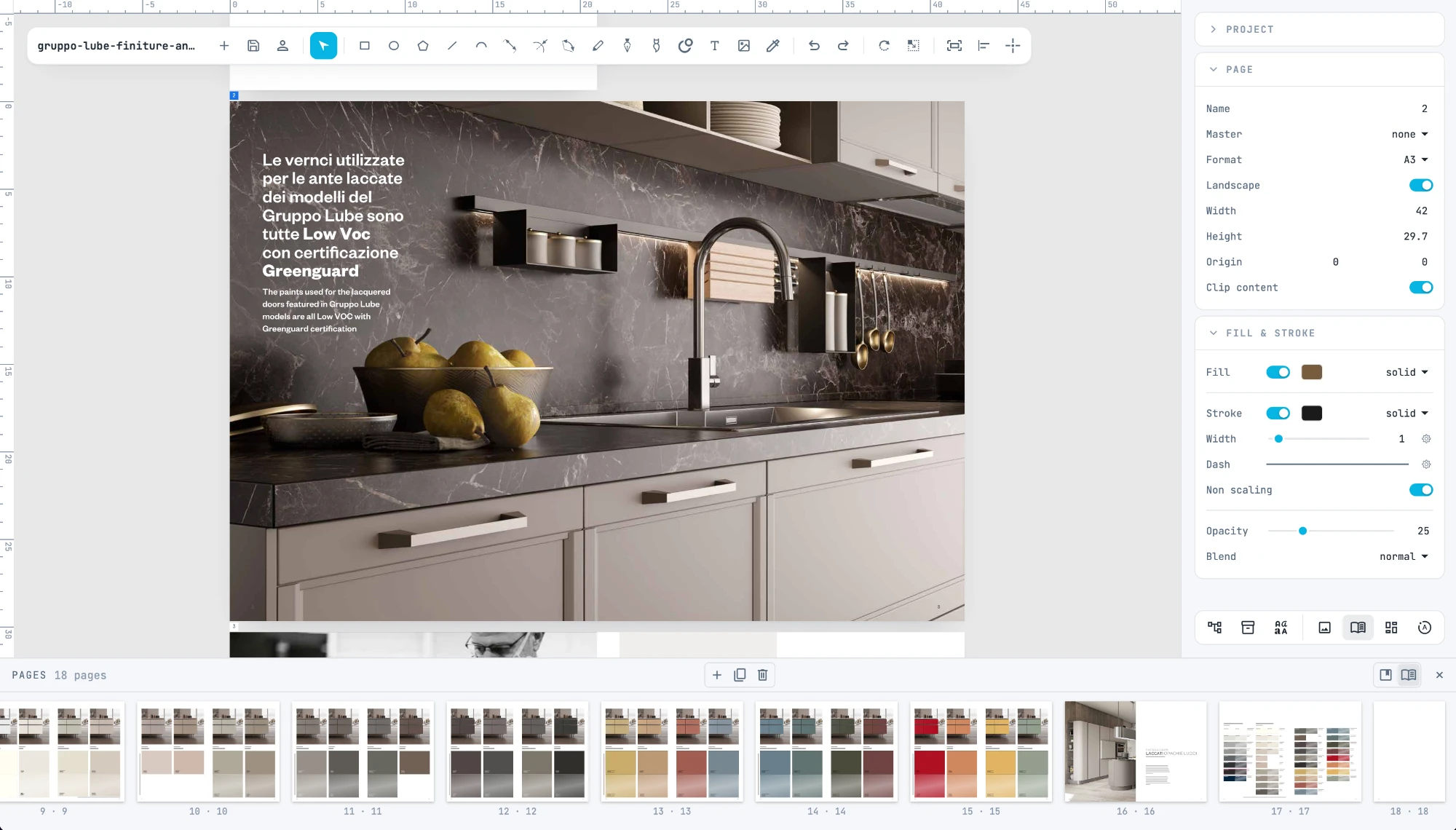Click the page Height field showing 29.7
Screen dimensions: 1456x830
tap(1415, 237)
